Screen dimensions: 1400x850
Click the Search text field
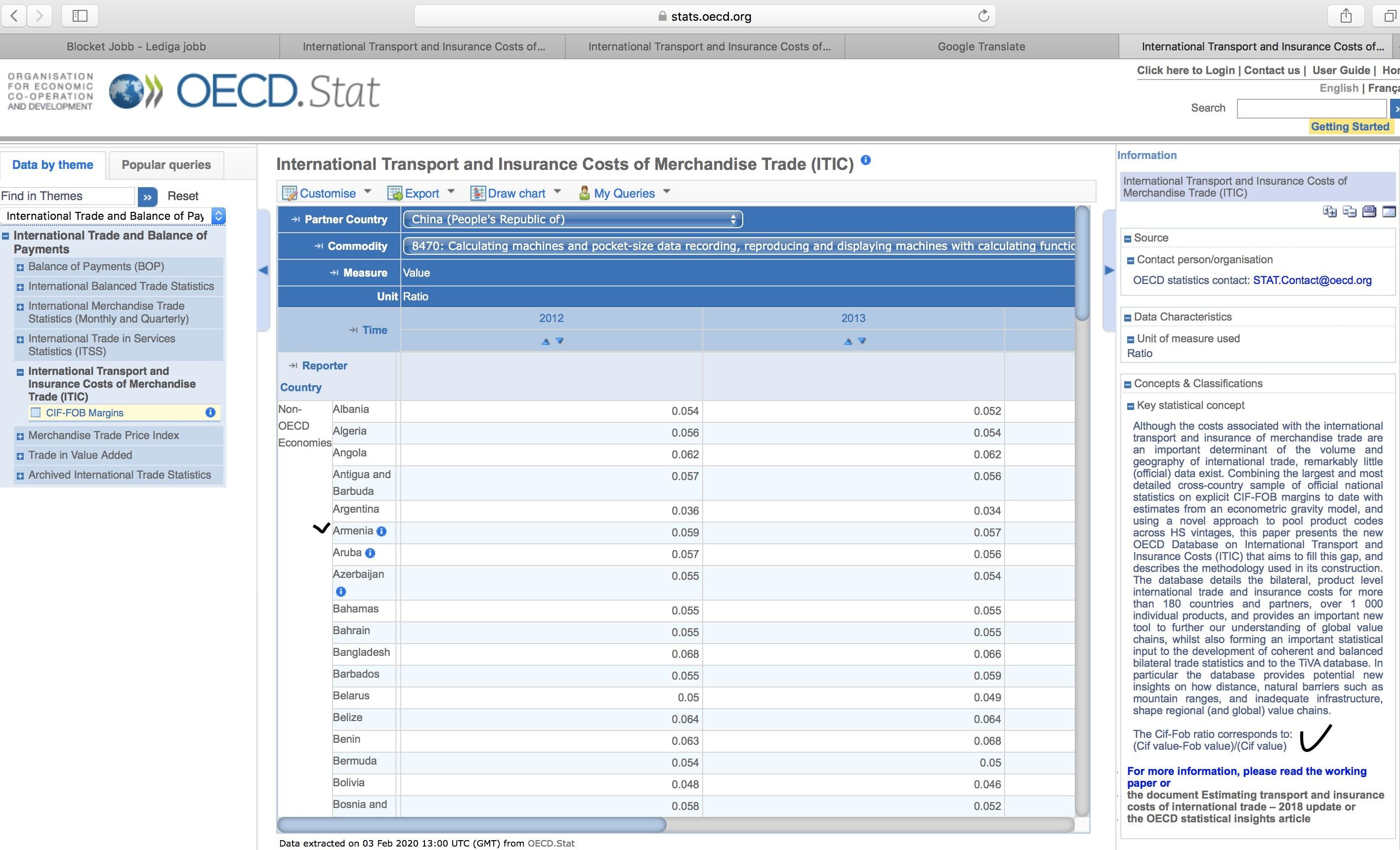[1312, 109]
